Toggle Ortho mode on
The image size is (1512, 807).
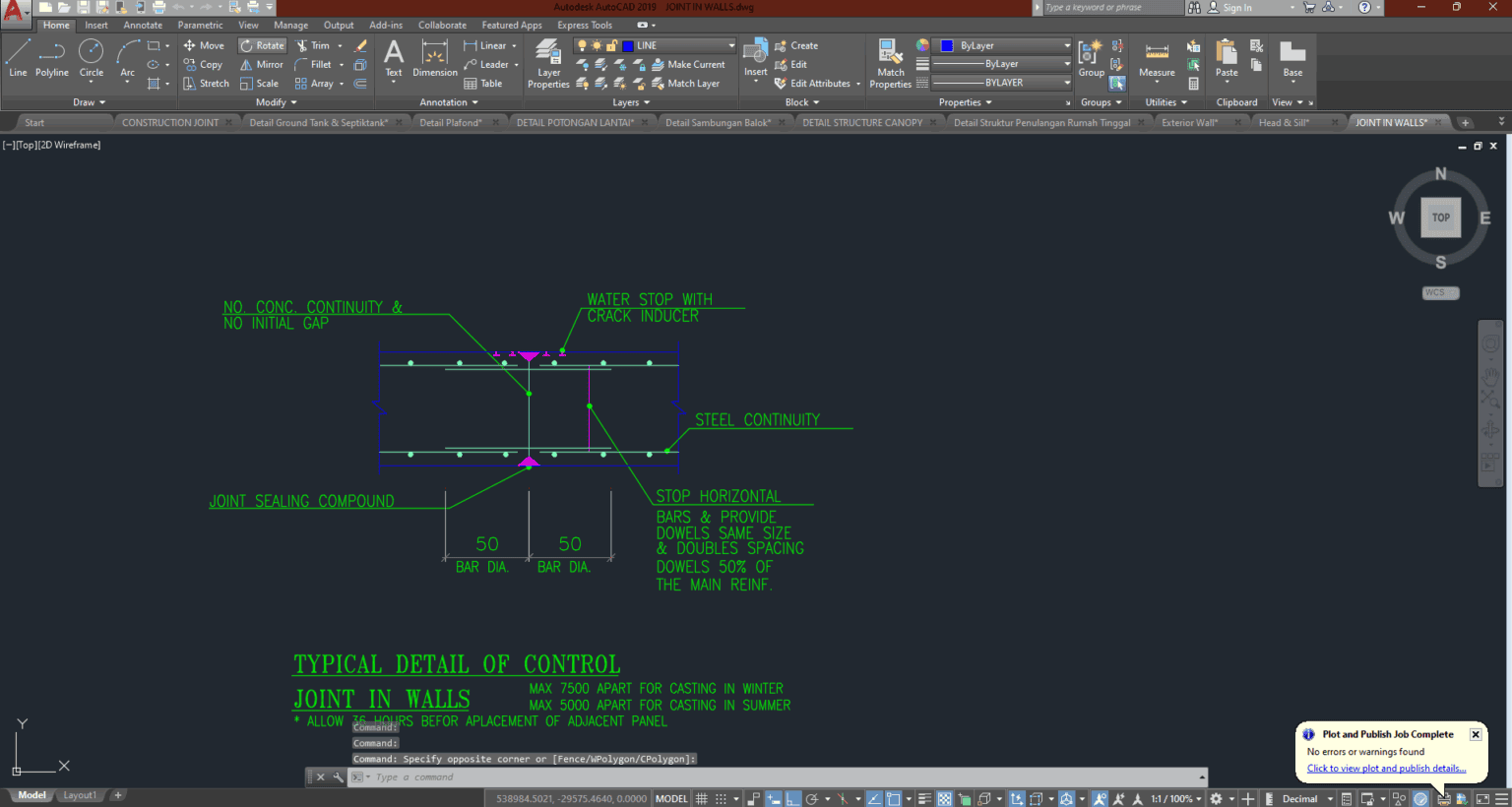792,798
